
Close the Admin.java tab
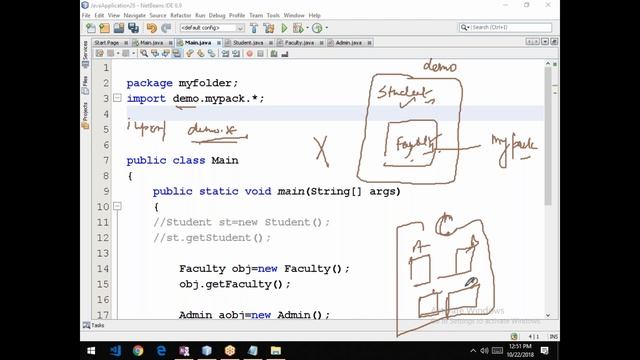[369, 42]
